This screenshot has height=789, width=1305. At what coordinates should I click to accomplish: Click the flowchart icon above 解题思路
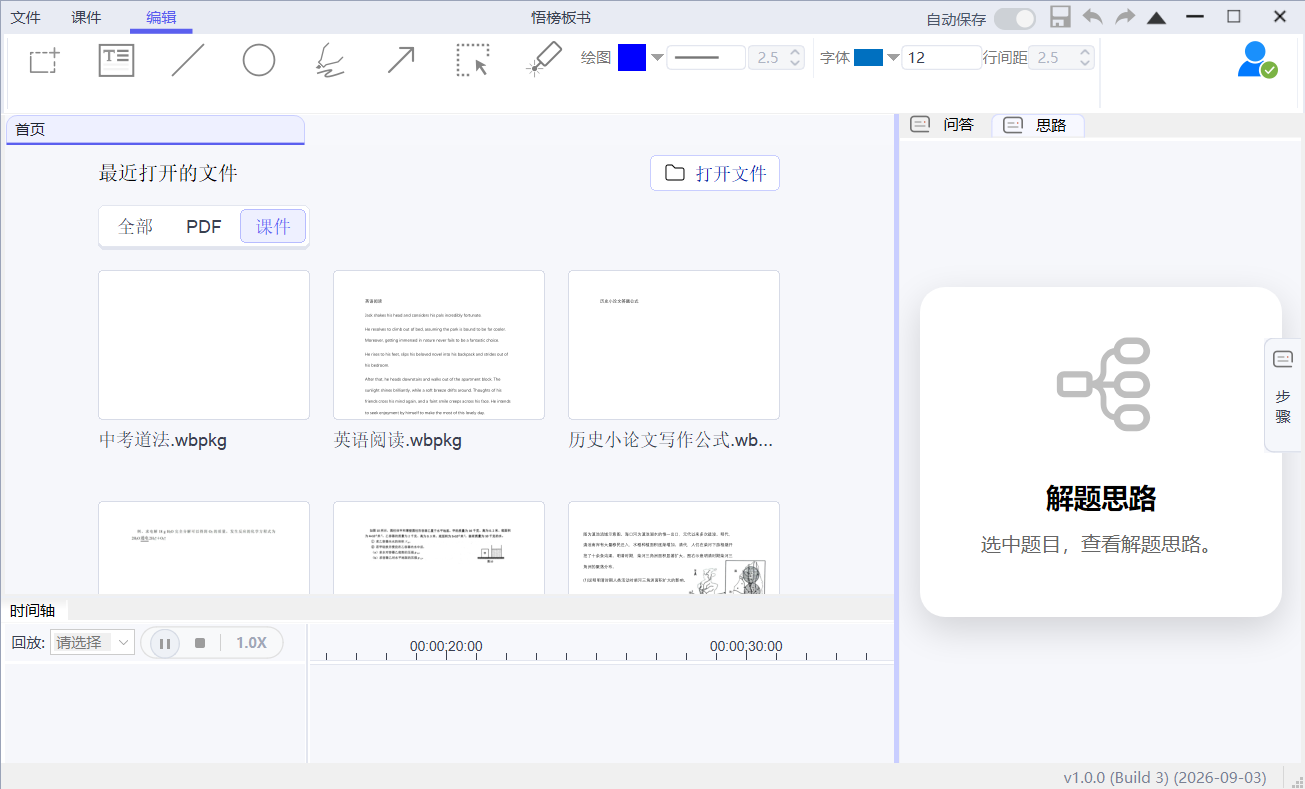coord(1103,384)
